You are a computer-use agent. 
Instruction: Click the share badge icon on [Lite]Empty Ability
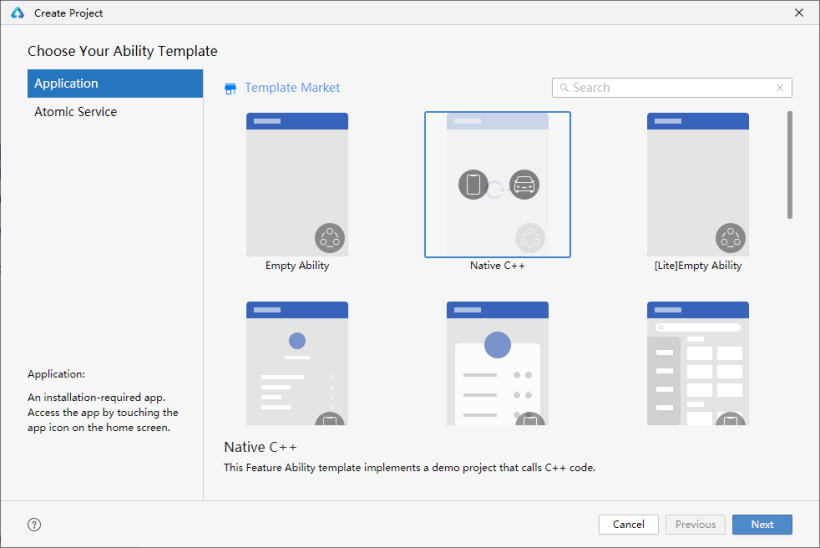[x=731, y=238]
